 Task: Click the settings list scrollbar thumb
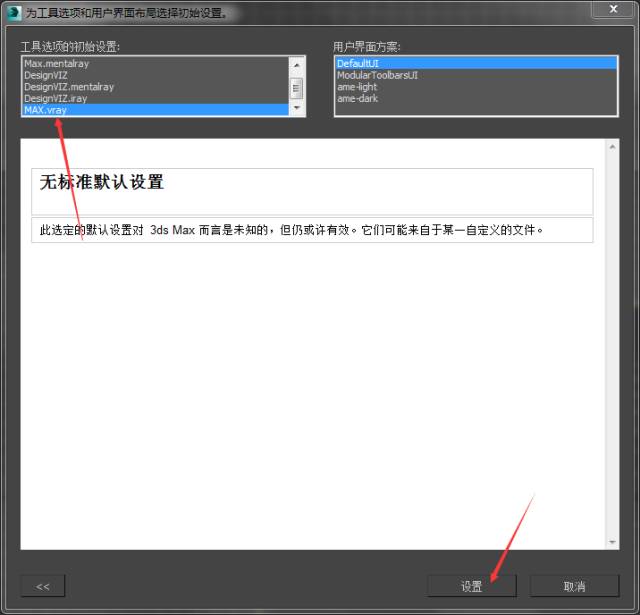tap(296, 89)
